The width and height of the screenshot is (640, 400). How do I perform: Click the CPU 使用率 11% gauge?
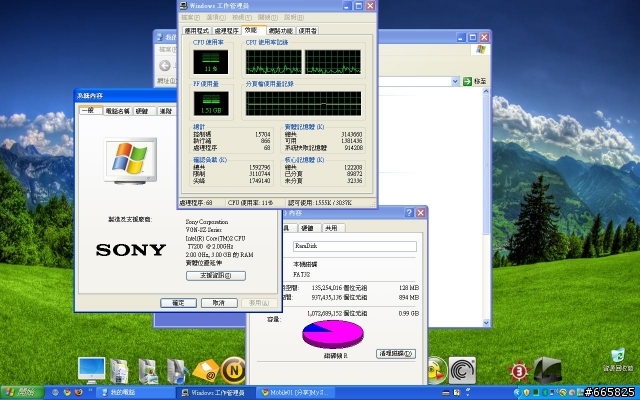211,62
